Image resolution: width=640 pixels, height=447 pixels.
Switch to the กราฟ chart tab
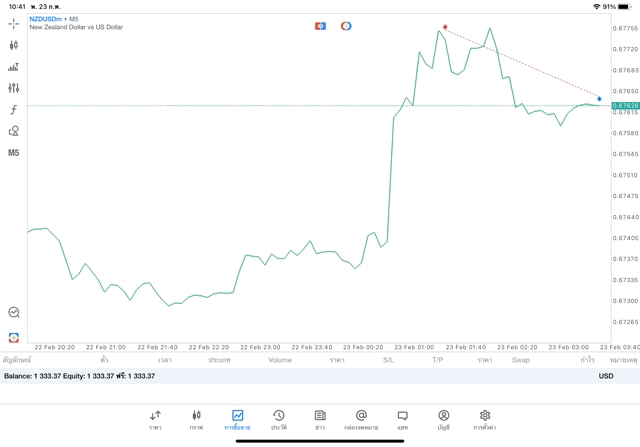[196, 419]
